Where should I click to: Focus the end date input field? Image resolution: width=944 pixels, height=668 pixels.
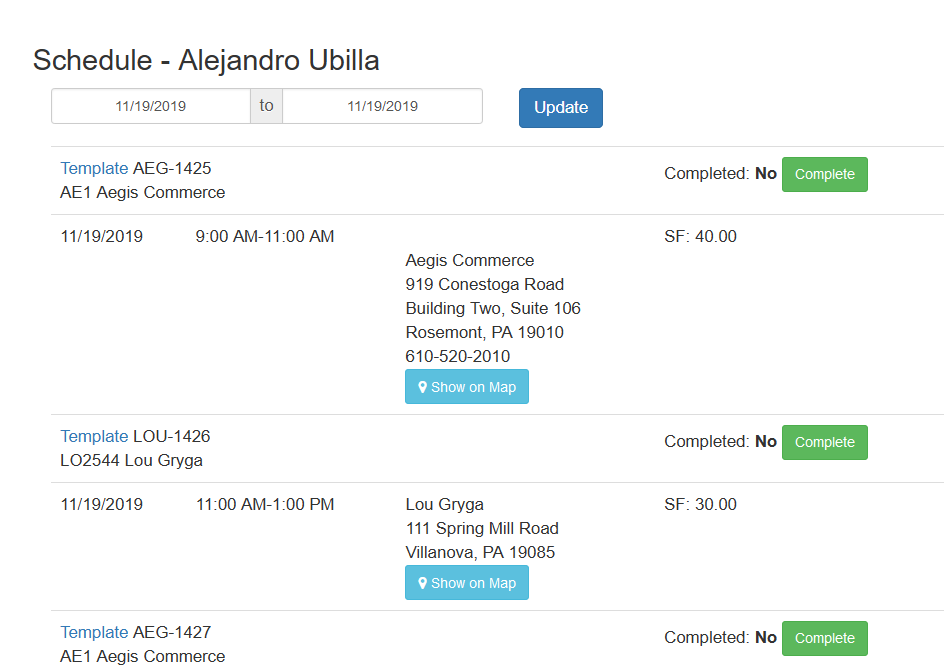pyautogui.click(x=382, y=106)
